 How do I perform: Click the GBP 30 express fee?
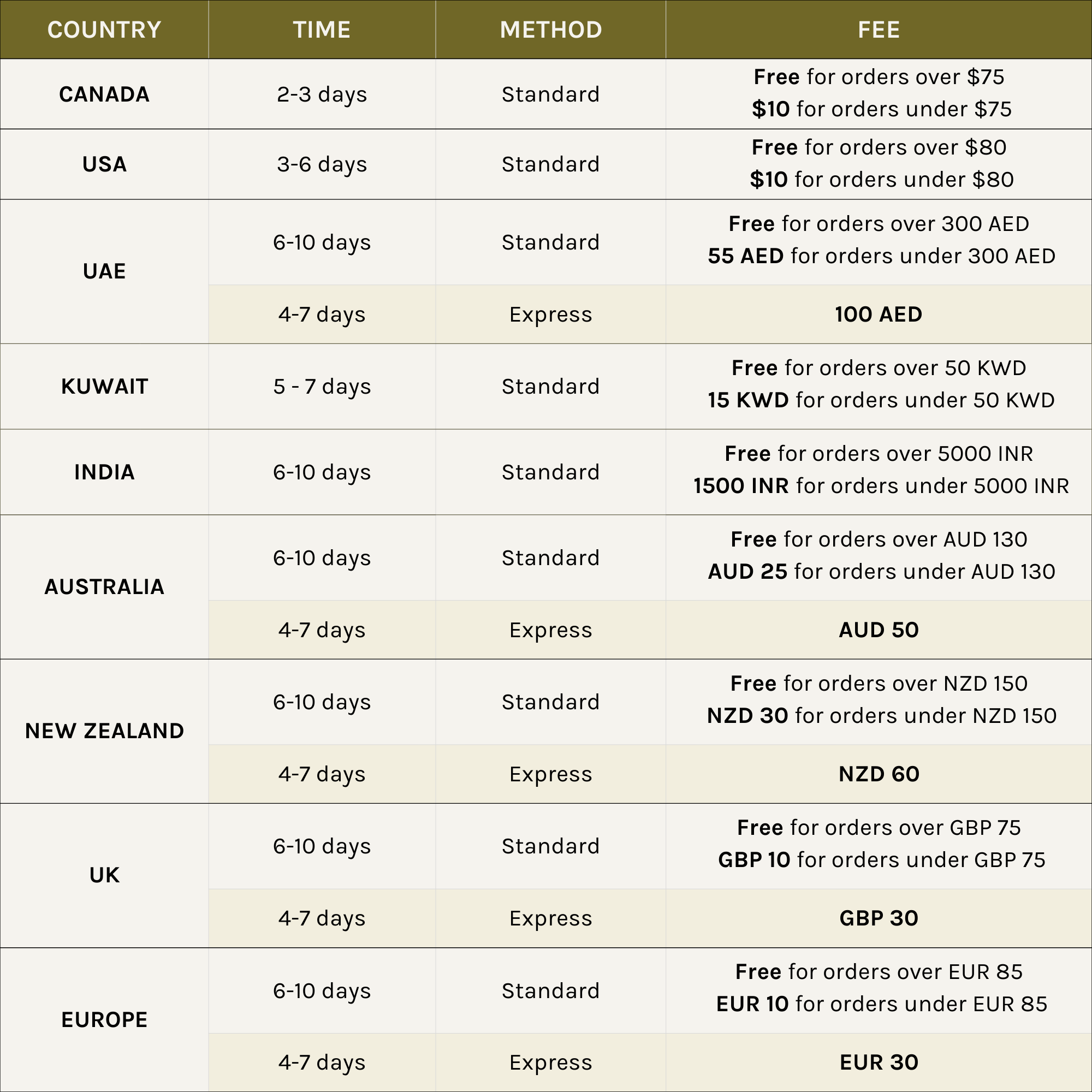click(879, 918)
